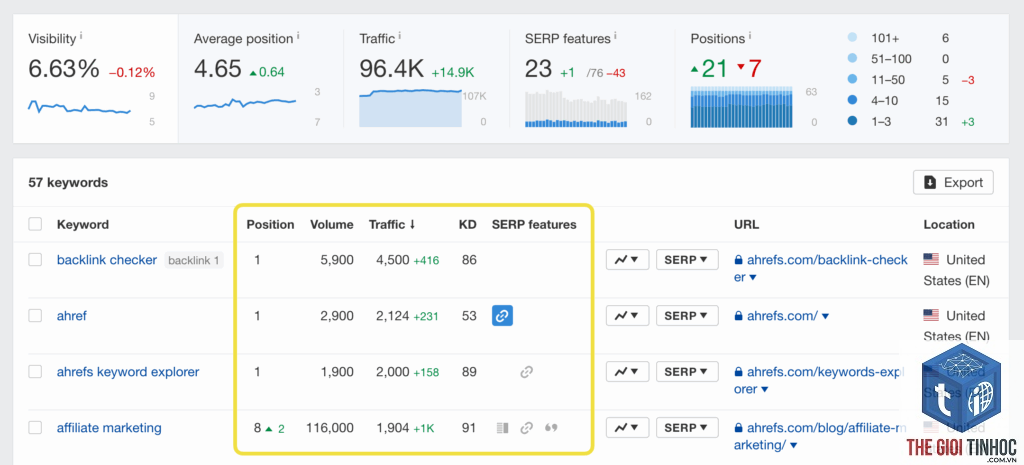The height and width of the screenshot is (465, 1024).
Task: Click the URL column header
Action: [x=746, y=225]
